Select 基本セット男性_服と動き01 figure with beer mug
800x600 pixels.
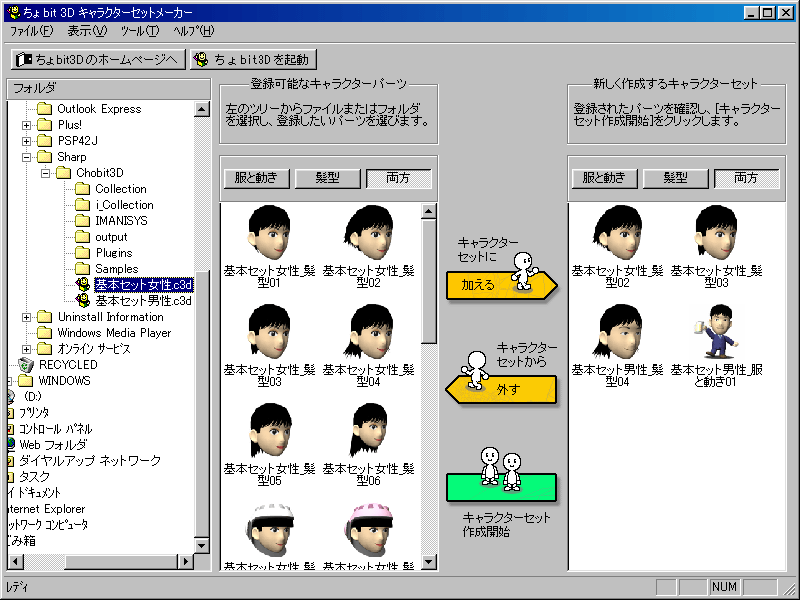716,346
